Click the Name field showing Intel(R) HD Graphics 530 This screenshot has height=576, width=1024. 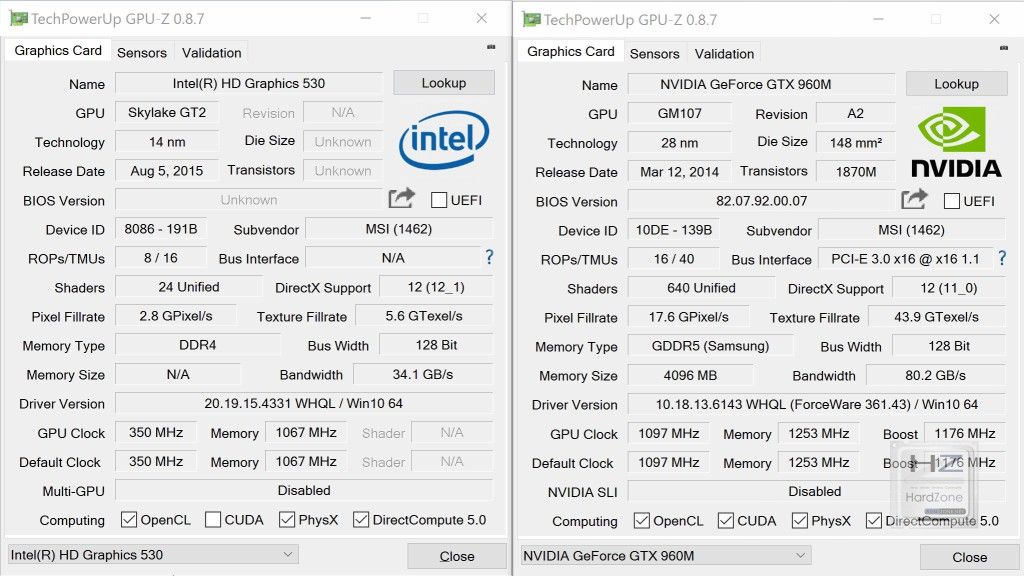[x=248, y=84]
